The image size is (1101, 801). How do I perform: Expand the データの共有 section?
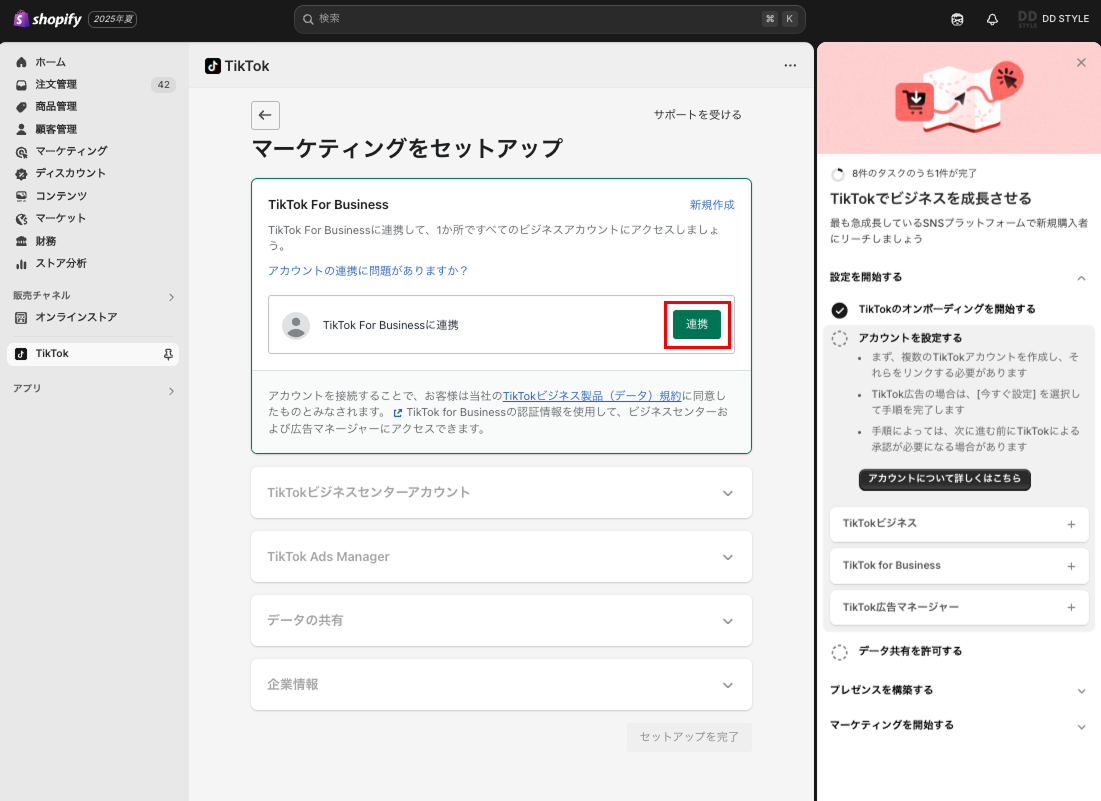[501, 621]
